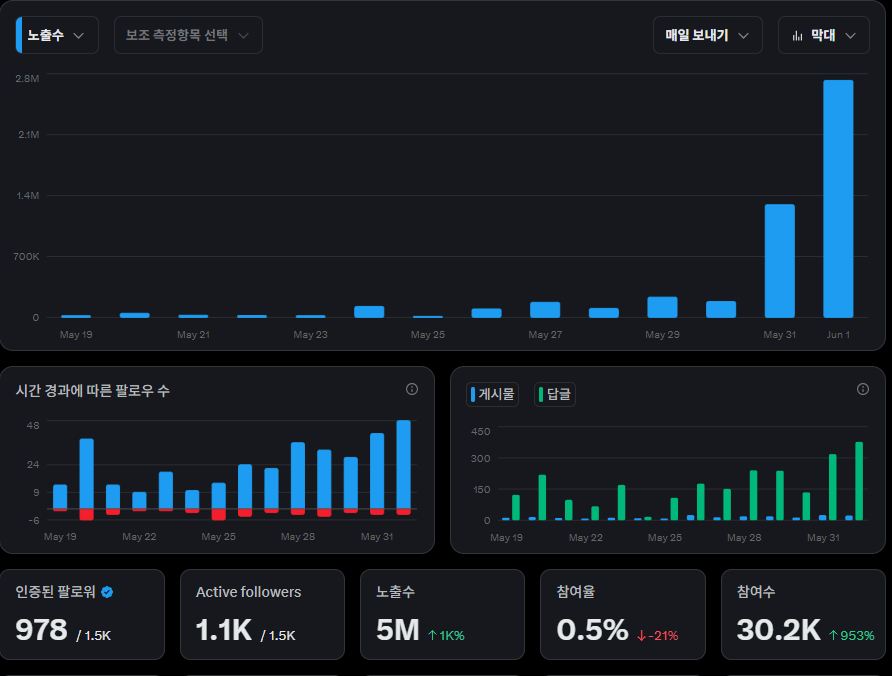
Task: Click the tallest green reply bar near May 31
Action: point(859,481)
